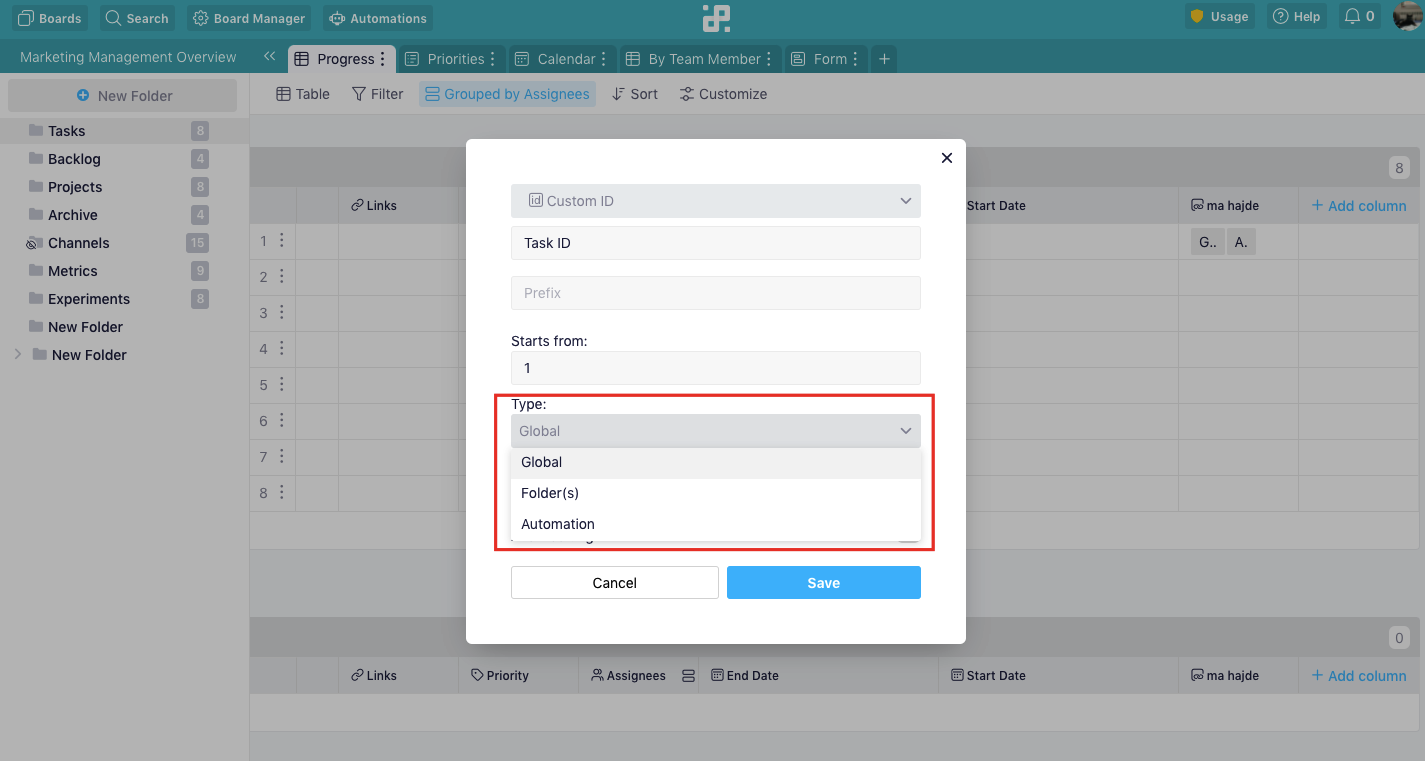Click Add column in the top table
This screenshot has width=1425, height=761.
[x=1359, y=206]
